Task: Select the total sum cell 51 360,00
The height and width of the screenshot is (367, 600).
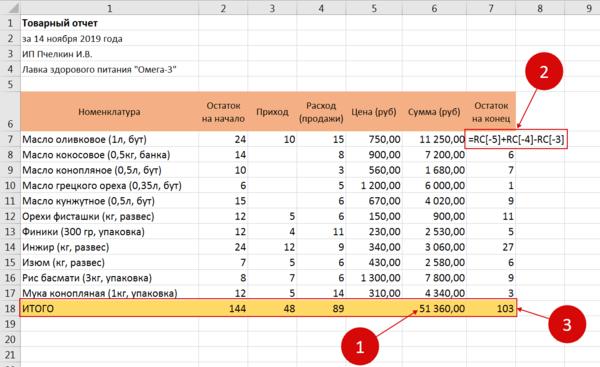Action: coord(434,308)
